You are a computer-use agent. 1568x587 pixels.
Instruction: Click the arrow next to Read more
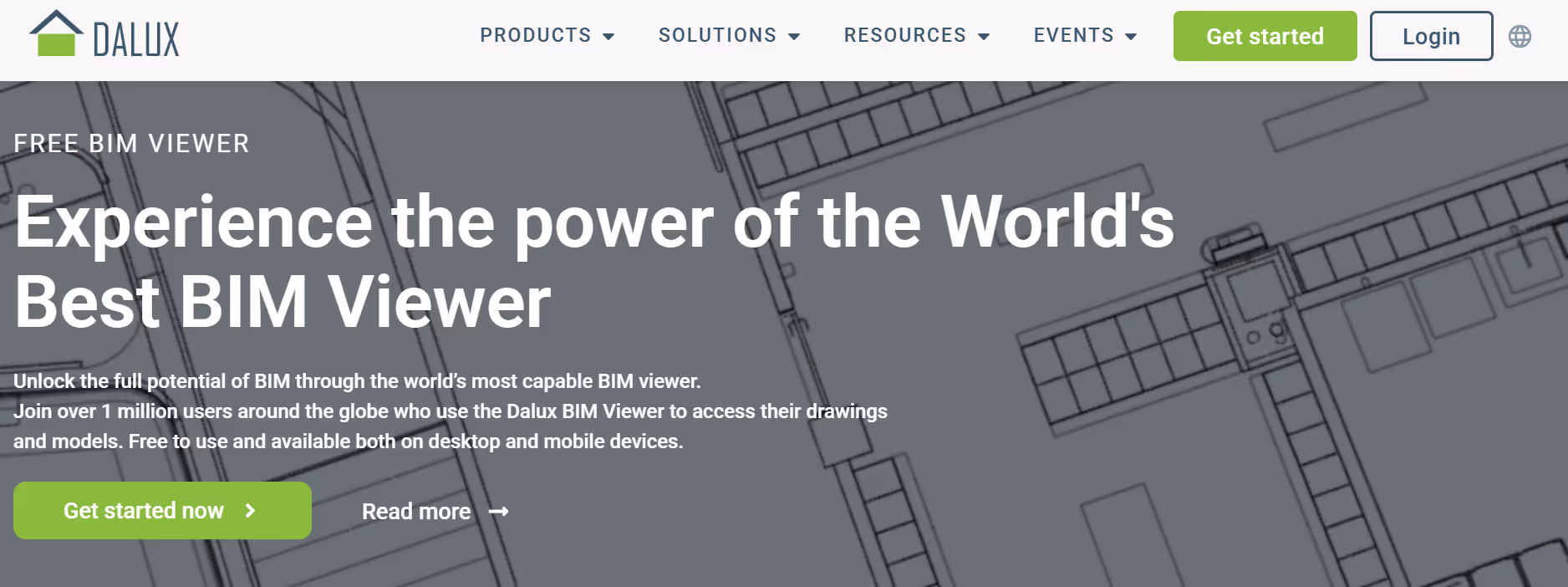499,511
